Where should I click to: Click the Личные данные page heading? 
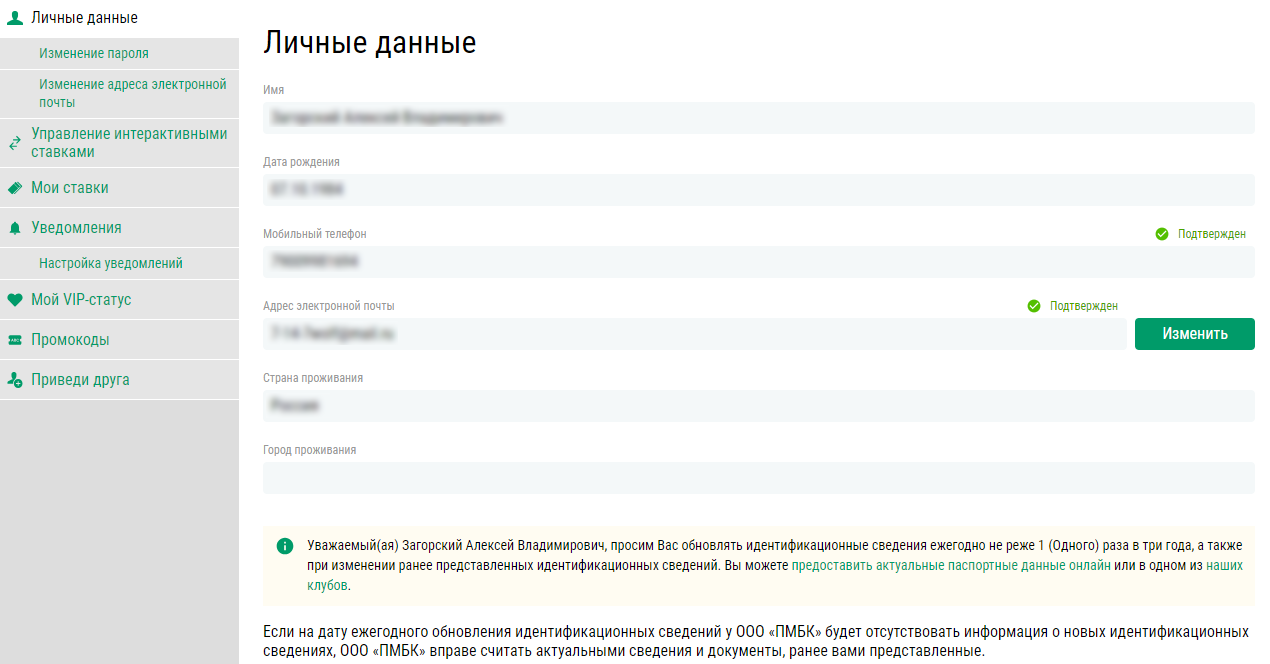coord(369,43)
